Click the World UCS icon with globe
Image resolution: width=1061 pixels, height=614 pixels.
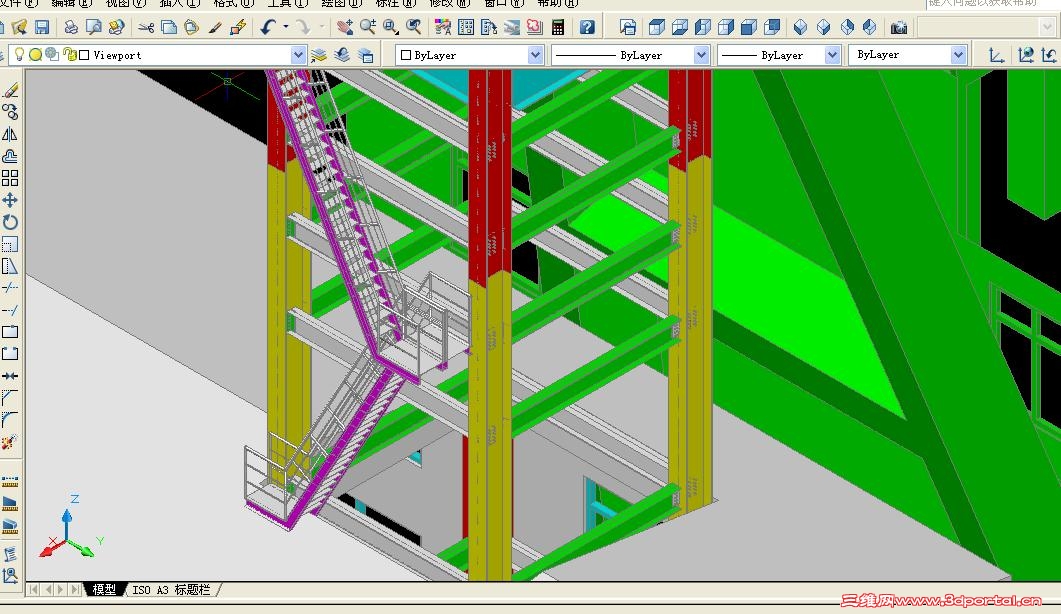point(1026,55)
